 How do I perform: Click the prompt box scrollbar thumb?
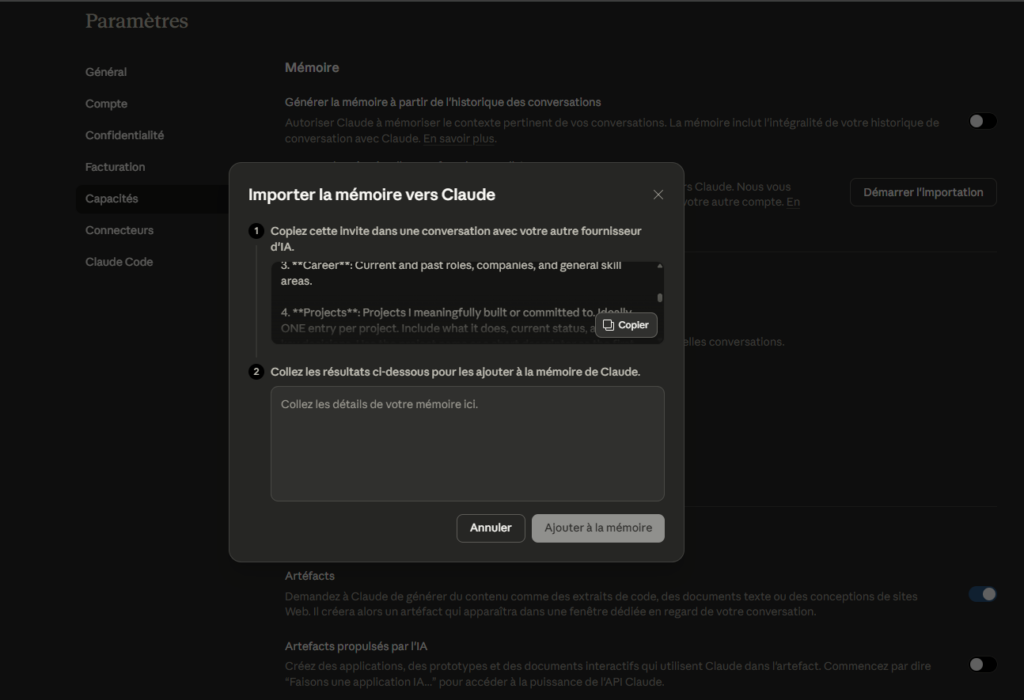(x=660, y=297)
